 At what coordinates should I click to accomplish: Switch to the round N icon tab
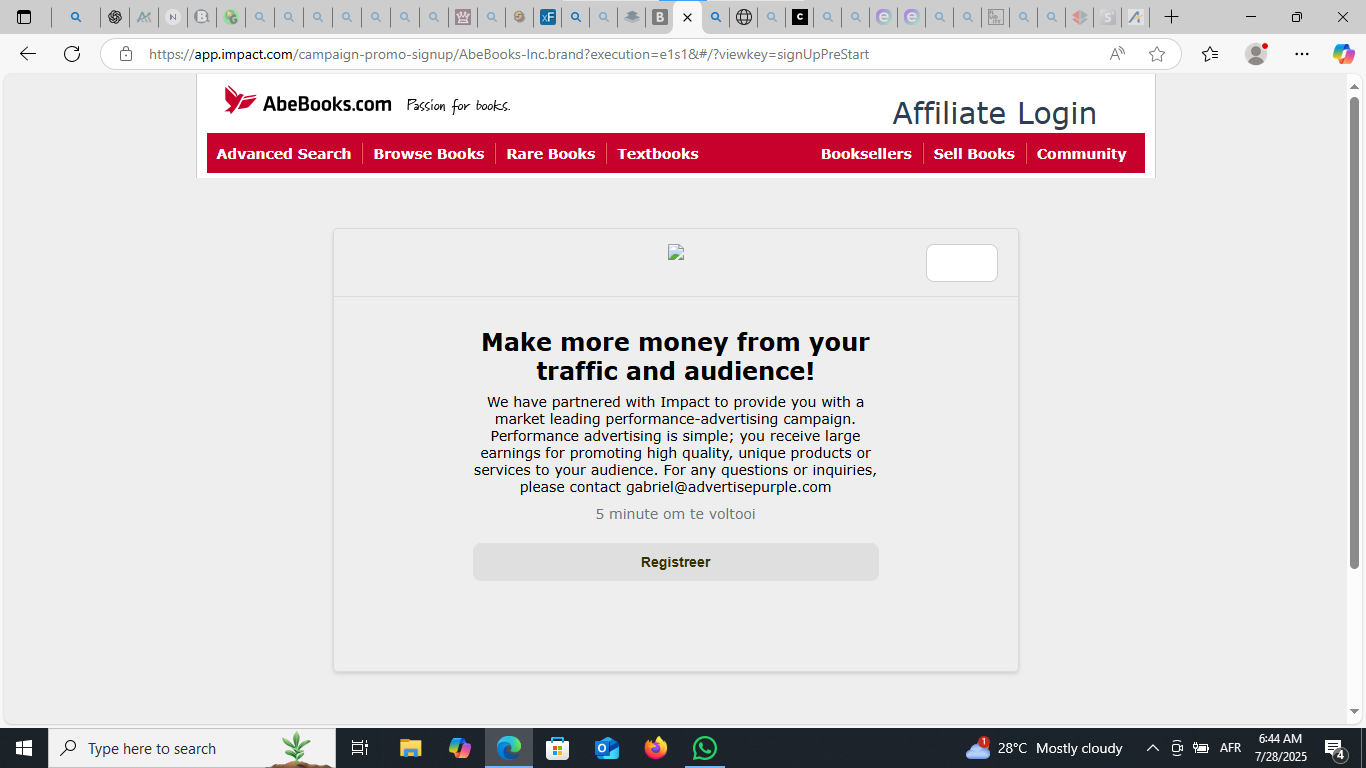172,17
